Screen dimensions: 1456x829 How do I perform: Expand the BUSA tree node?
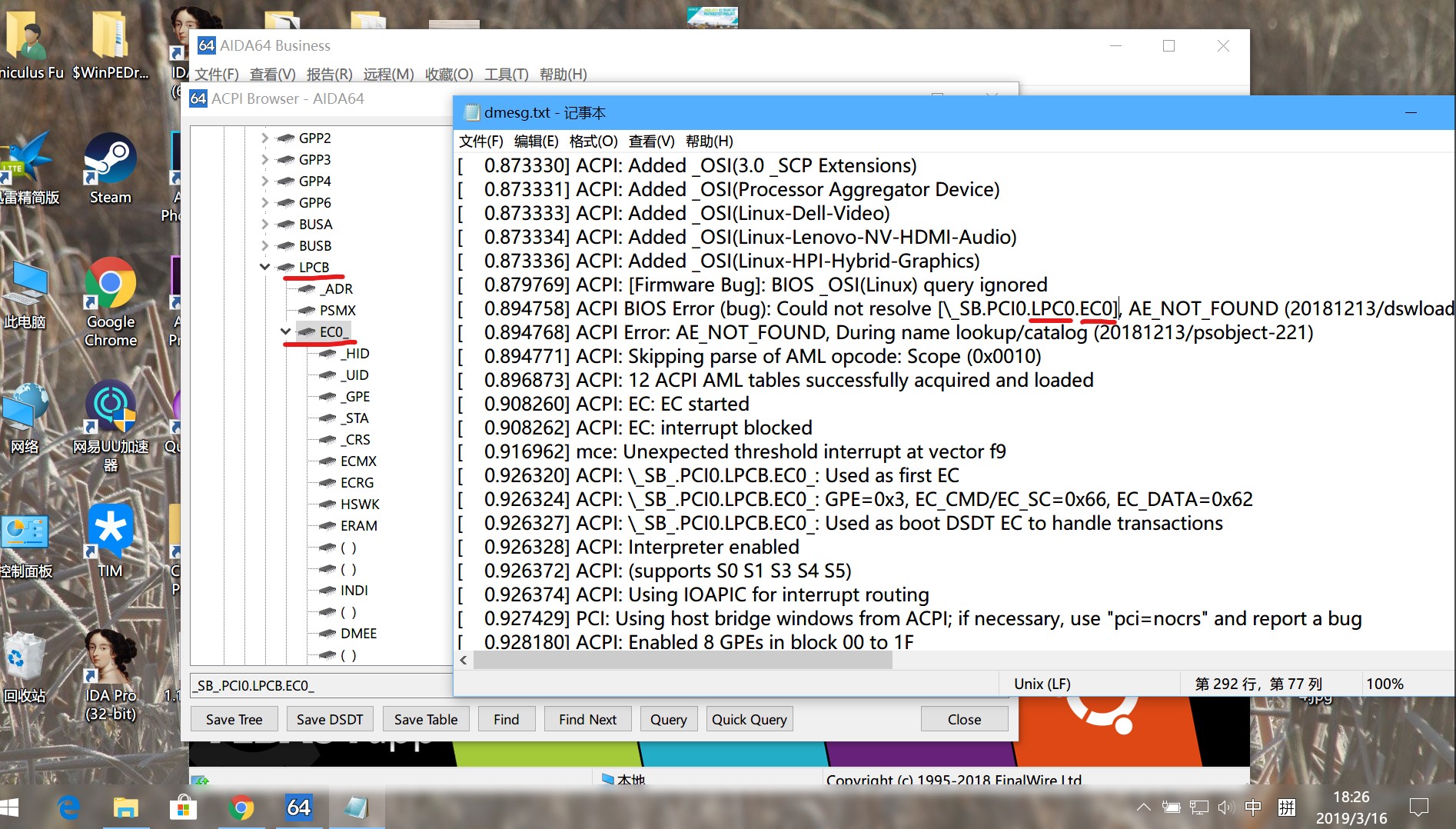[x=264, y=224]
